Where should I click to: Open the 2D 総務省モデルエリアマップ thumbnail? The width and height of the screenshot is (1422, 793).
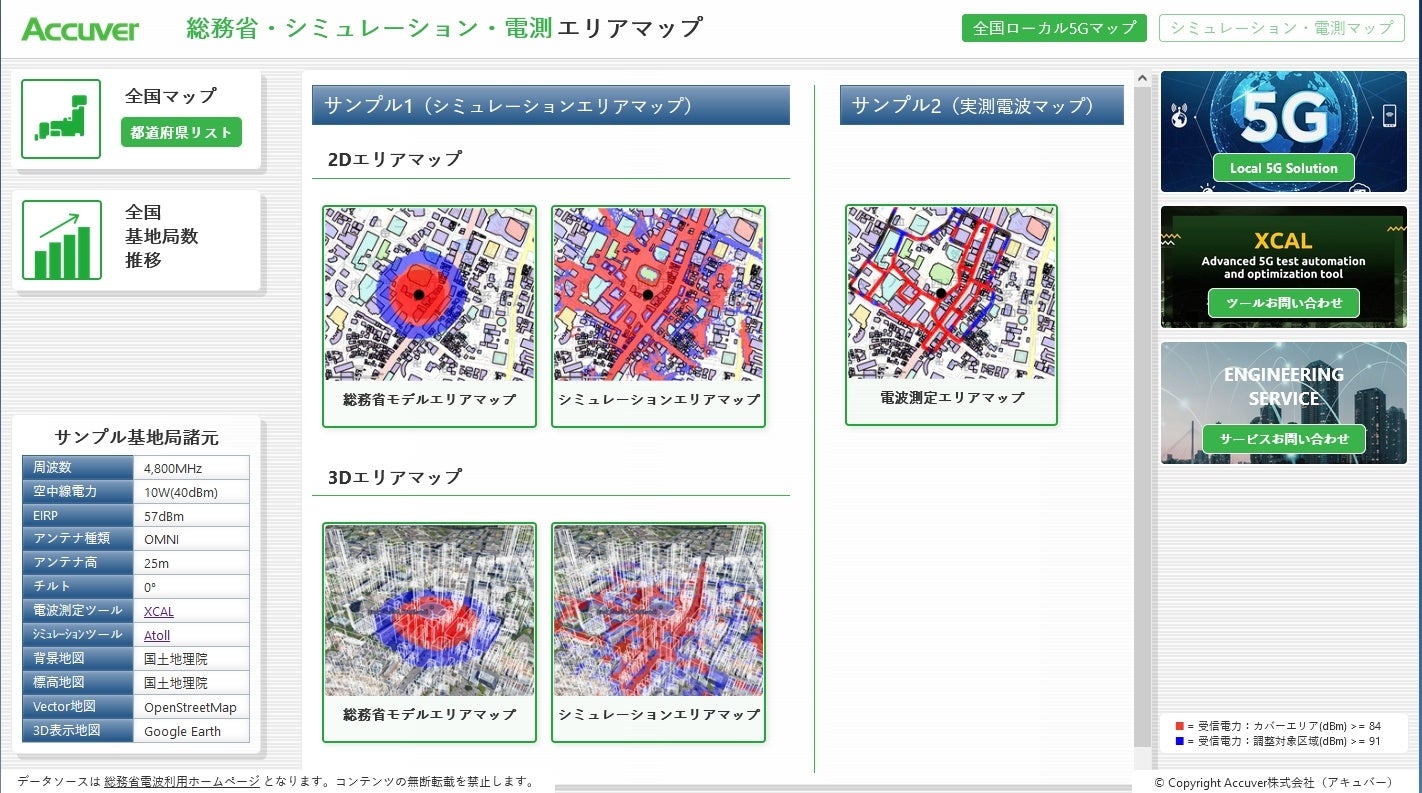pos(429,295)
